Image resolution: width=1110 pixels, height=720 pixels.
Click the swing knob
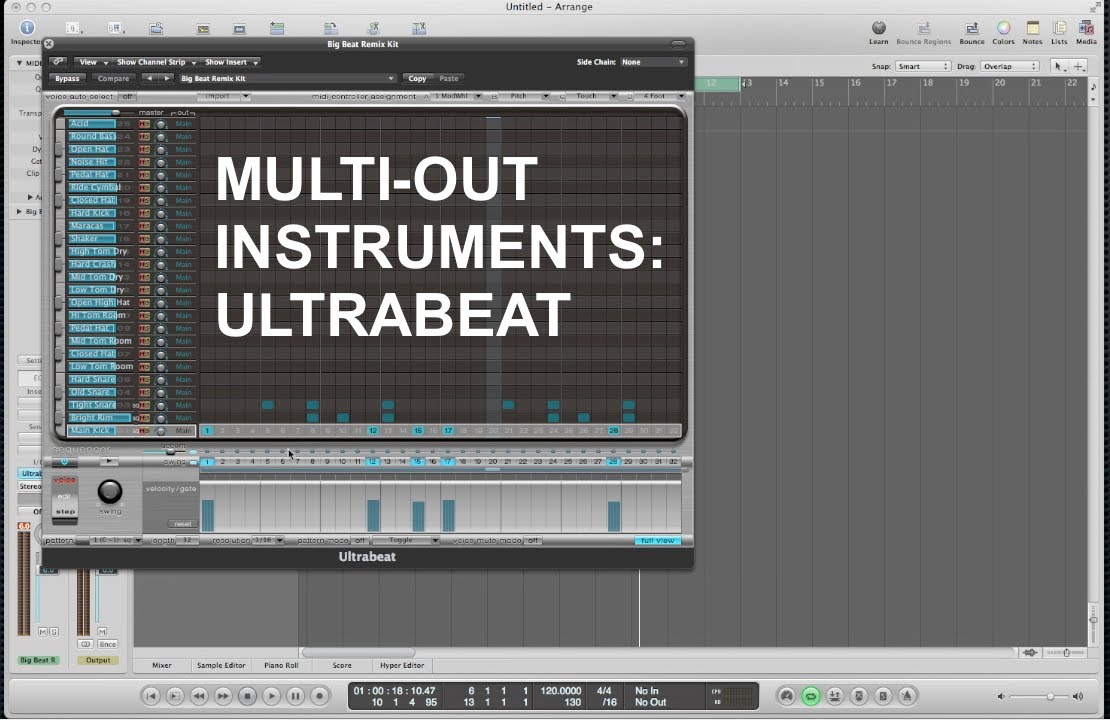pyautogui.click(x=110, y=491)
